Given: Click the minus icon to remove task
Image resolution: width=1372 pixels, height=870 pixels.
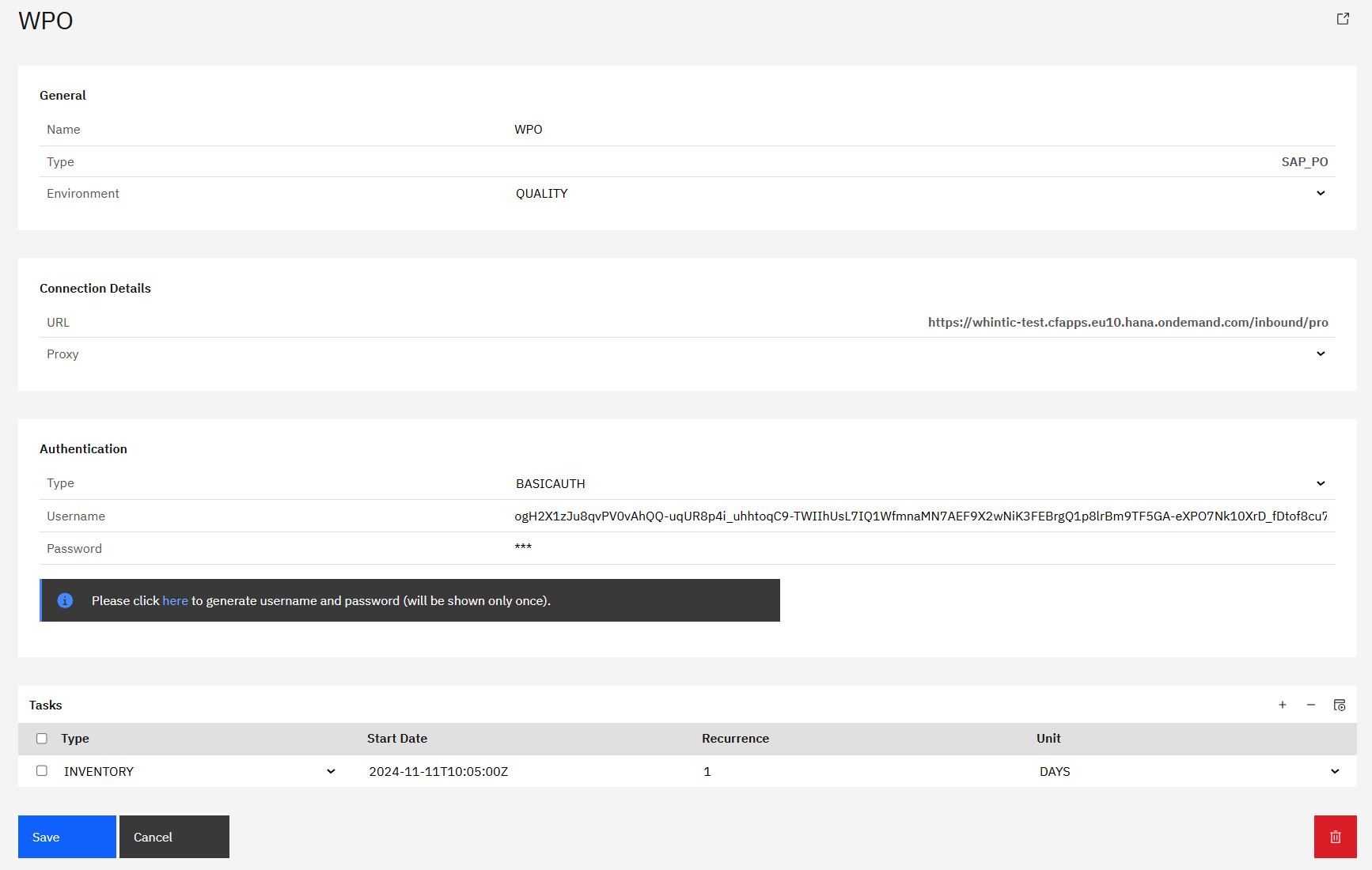Looking at the screenshot, I should (x=1310, y=705).
